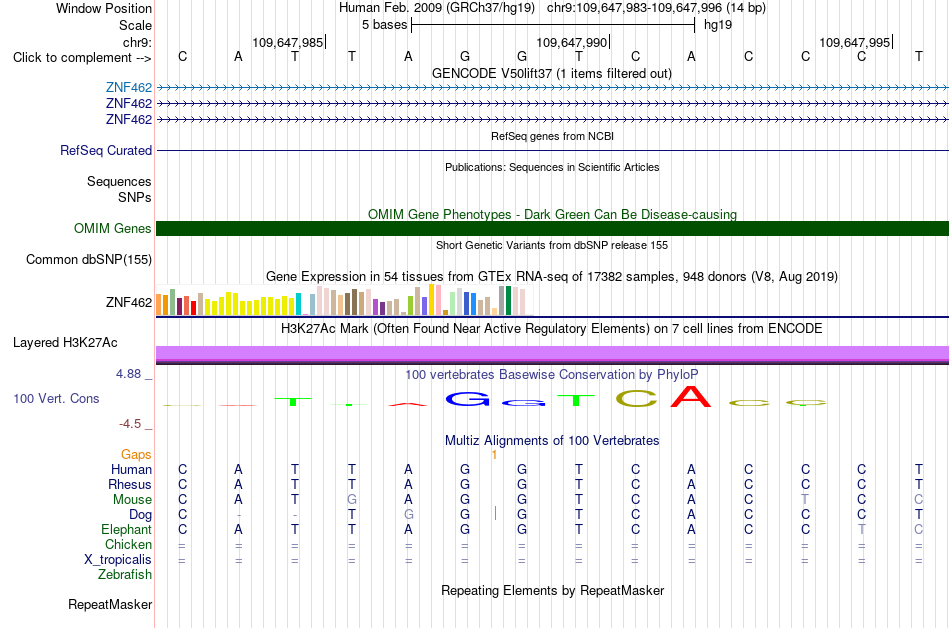The width and height of the screenshot is (950, 628).
Task: Click the '100 Vert. Cons' track label
Action: coord(56,398)
